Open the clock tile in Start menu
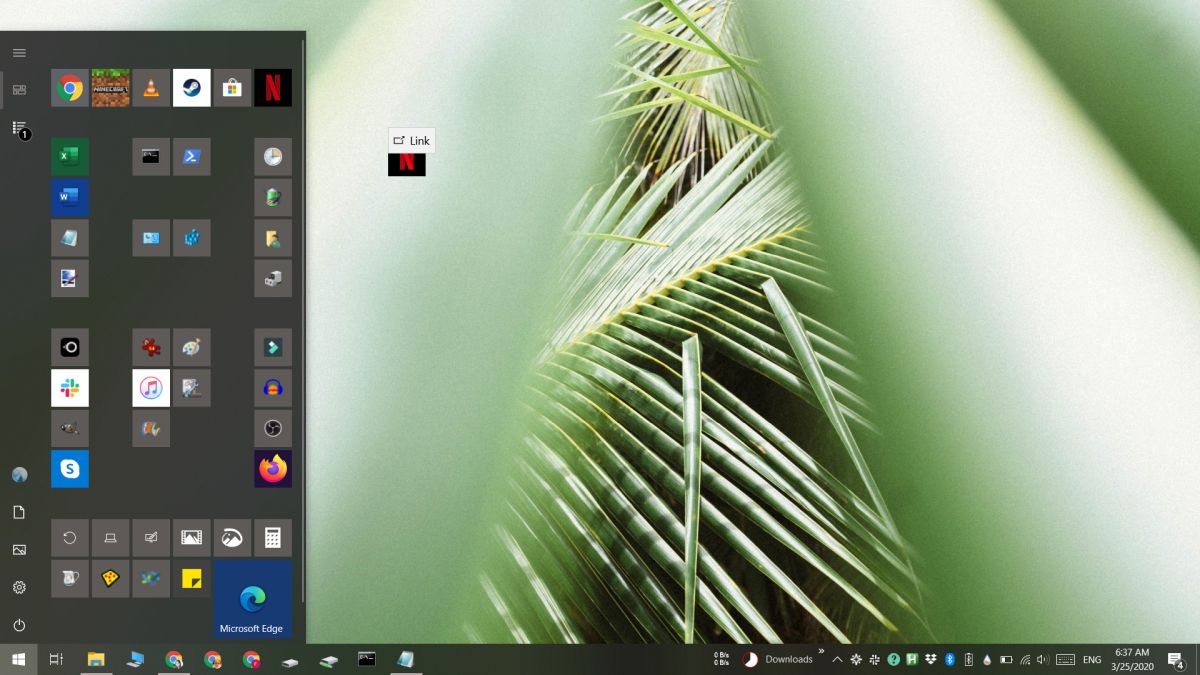This screenshot has height=675, width=1200. coord(273,157)
